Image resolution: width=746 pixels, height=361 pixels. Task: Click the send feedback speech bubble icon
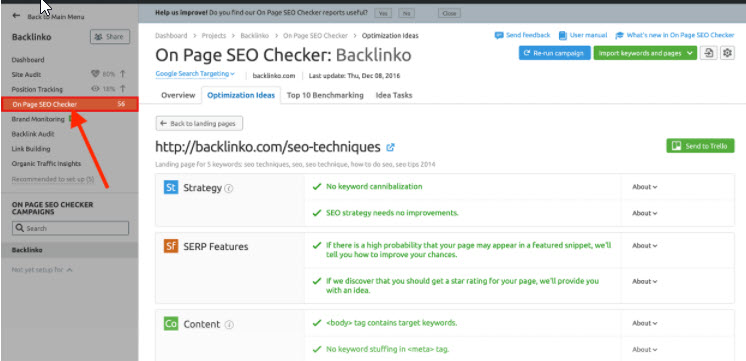pyautogui.click(x=499, y=36)
